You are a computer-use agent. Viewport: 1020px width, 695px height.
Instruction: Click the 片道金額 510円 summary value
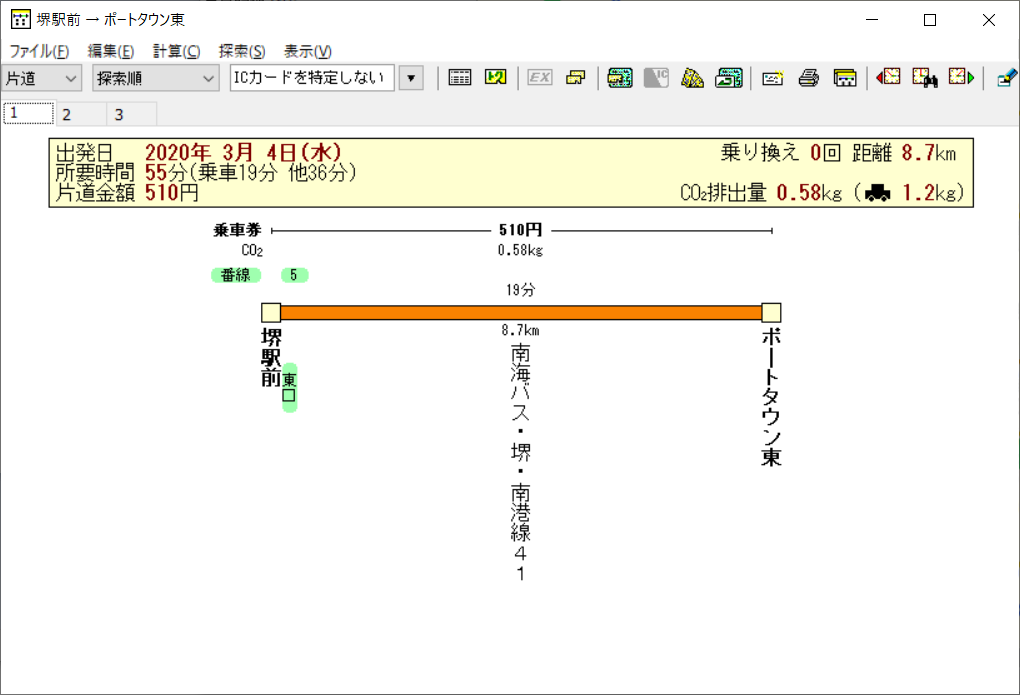coord(172,193)
